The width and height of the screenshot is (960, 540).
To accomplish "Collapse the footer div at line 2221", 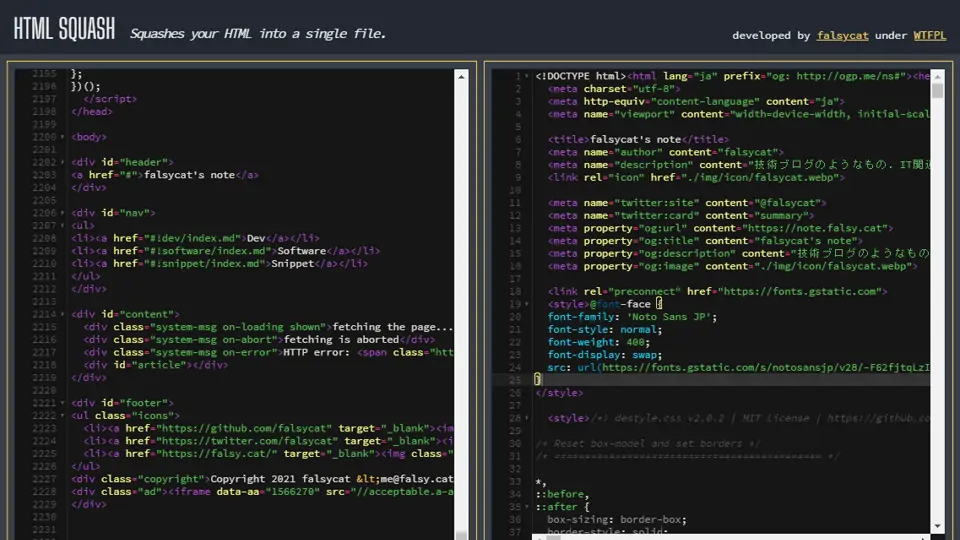I will tap(62, 403).
